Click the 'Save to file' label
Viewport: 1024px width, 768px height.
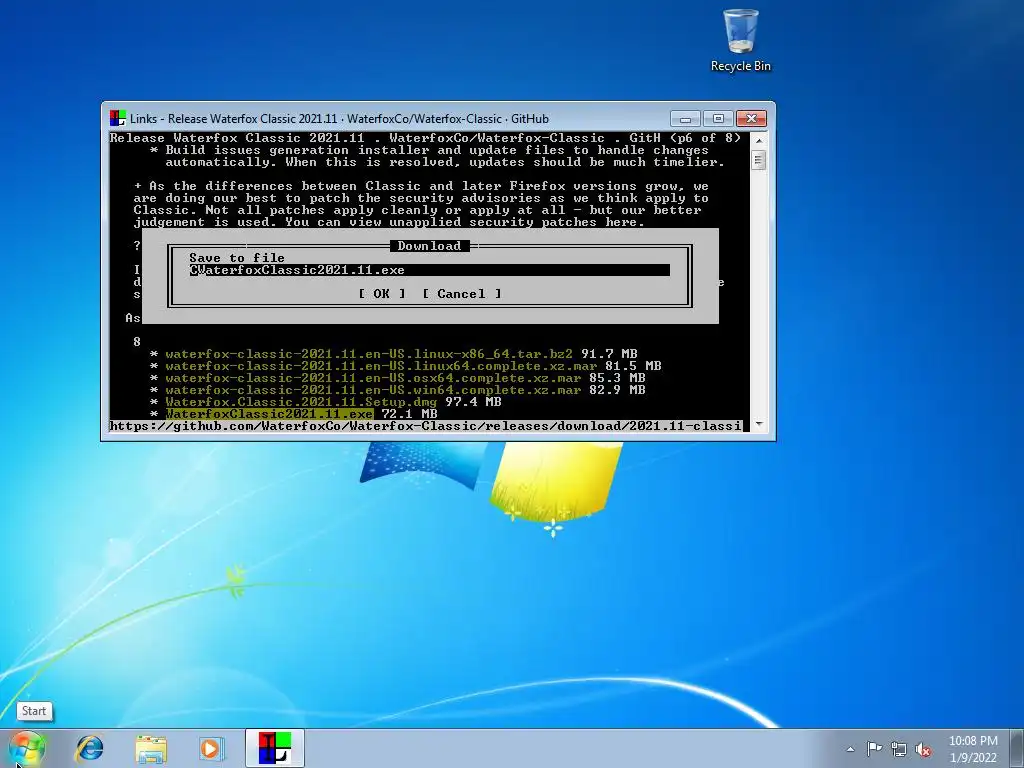(x=237, y=258)
